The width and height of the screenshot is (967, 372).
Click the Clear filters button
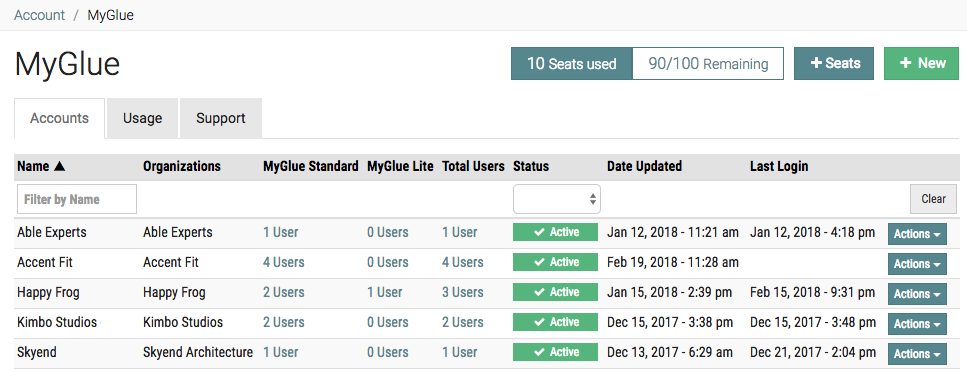pos(934,199)
